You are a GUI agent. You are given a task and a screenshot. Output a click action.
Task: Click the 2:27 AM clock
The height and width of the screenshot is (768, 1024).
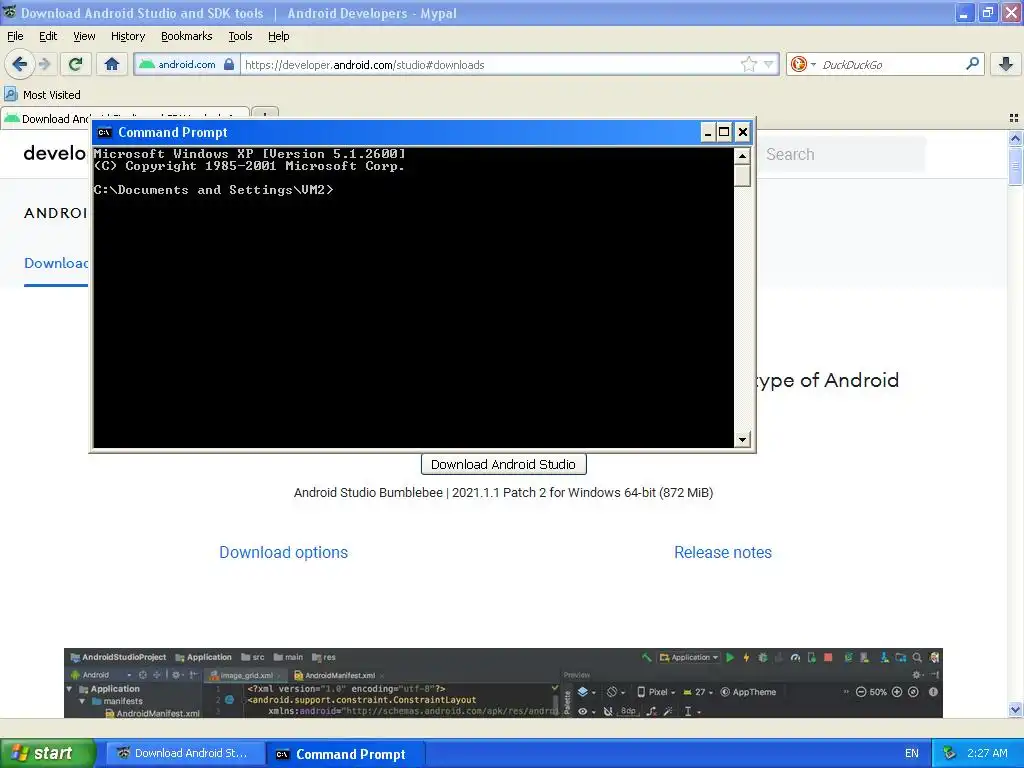pyautogui.click(x=987, y=753)
